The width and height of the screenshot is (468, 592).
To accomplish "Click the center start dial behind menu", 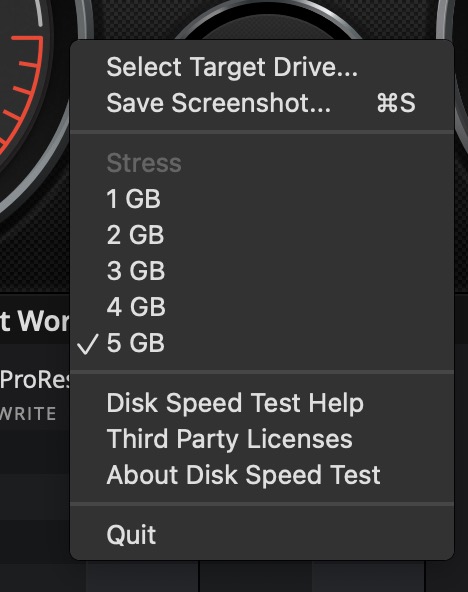I will pos(268,19).
